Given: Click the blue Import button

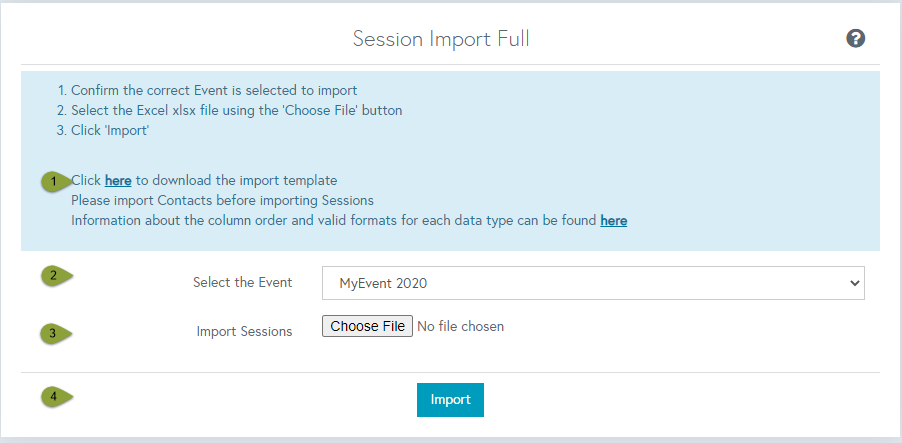Looking at the screenshot, I should (x=450, y=400).
